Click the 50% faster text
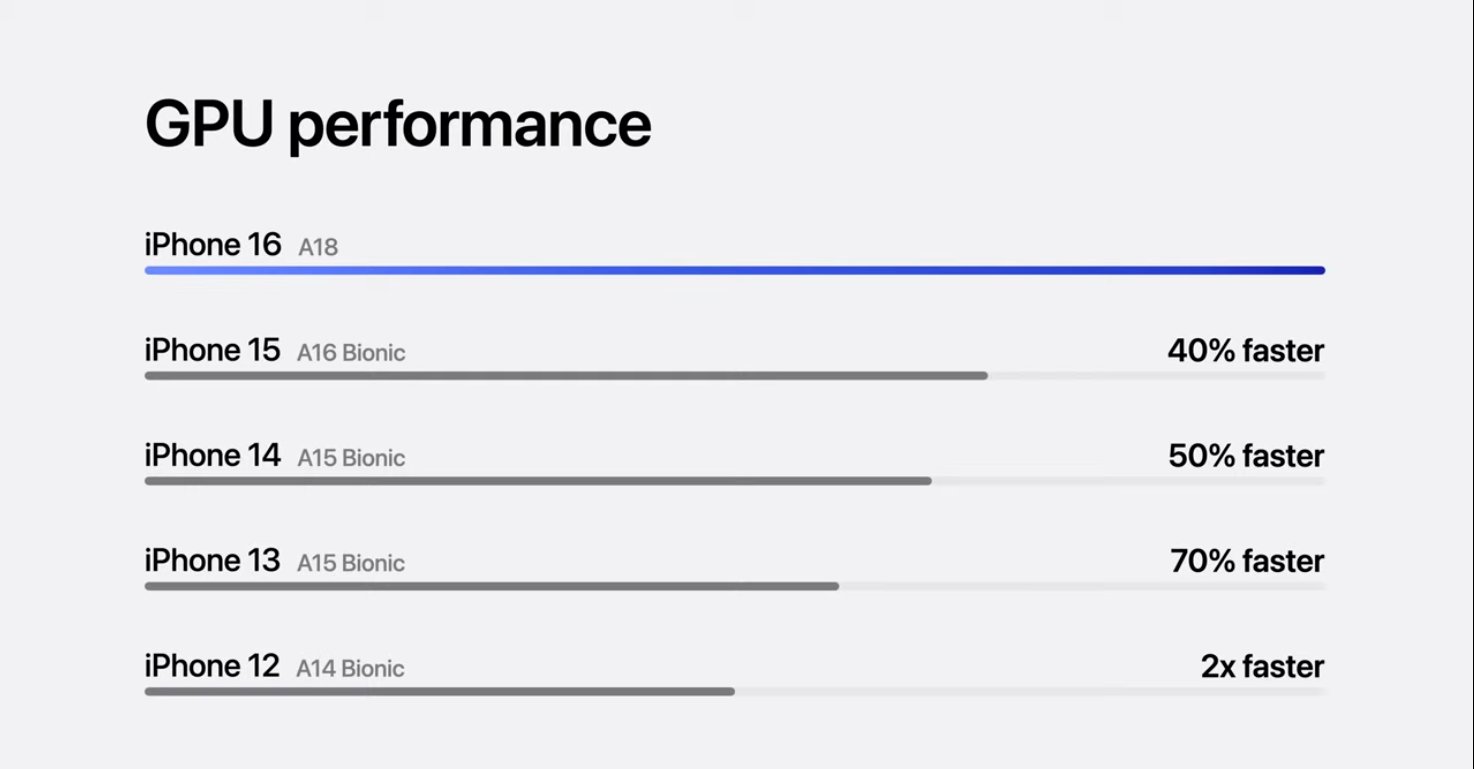The image size is (1474, 769). (x=1245, y=456)
